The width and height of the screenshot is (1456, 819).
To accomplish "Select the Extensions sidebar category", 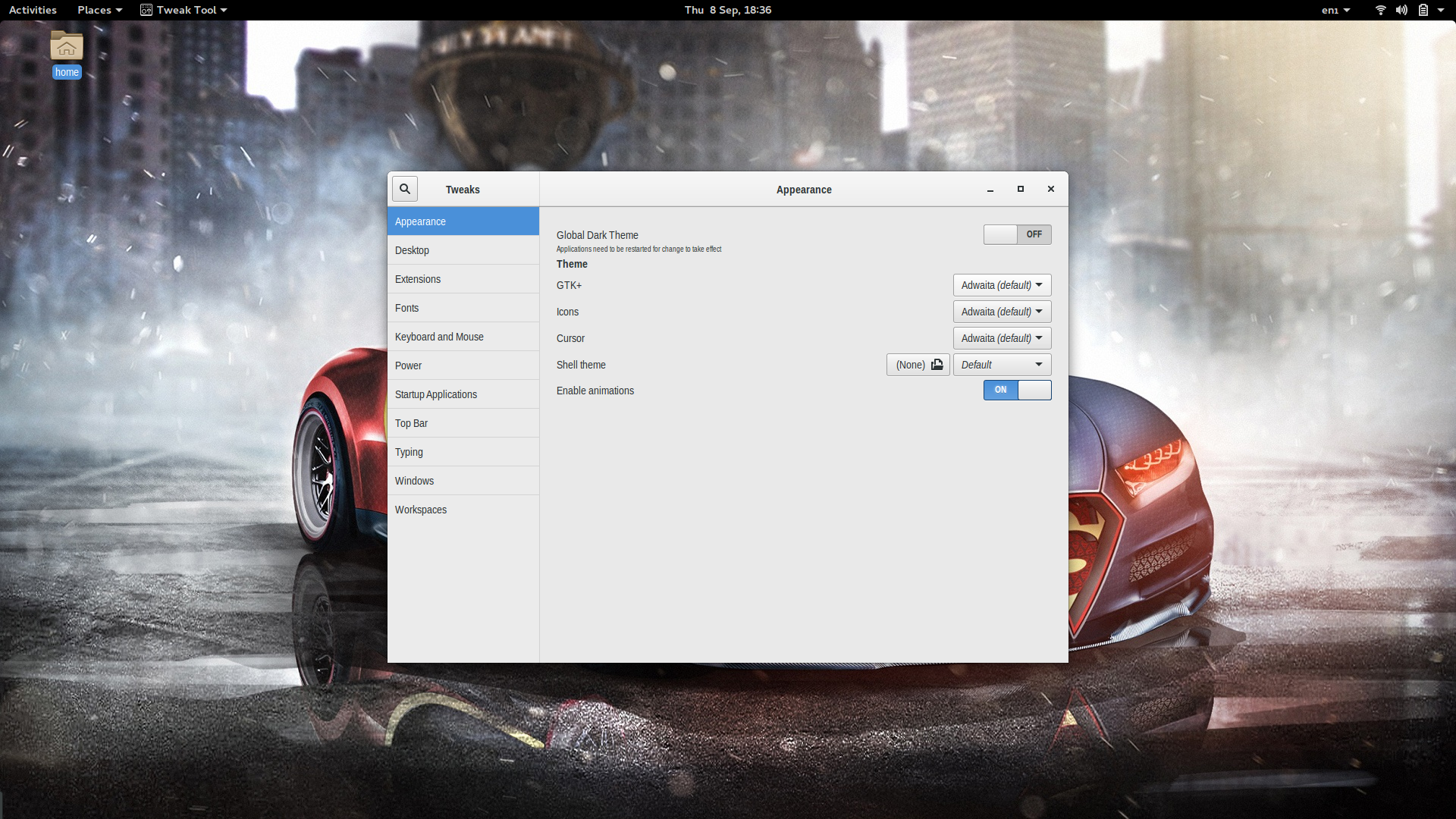I will pos(463,279).
